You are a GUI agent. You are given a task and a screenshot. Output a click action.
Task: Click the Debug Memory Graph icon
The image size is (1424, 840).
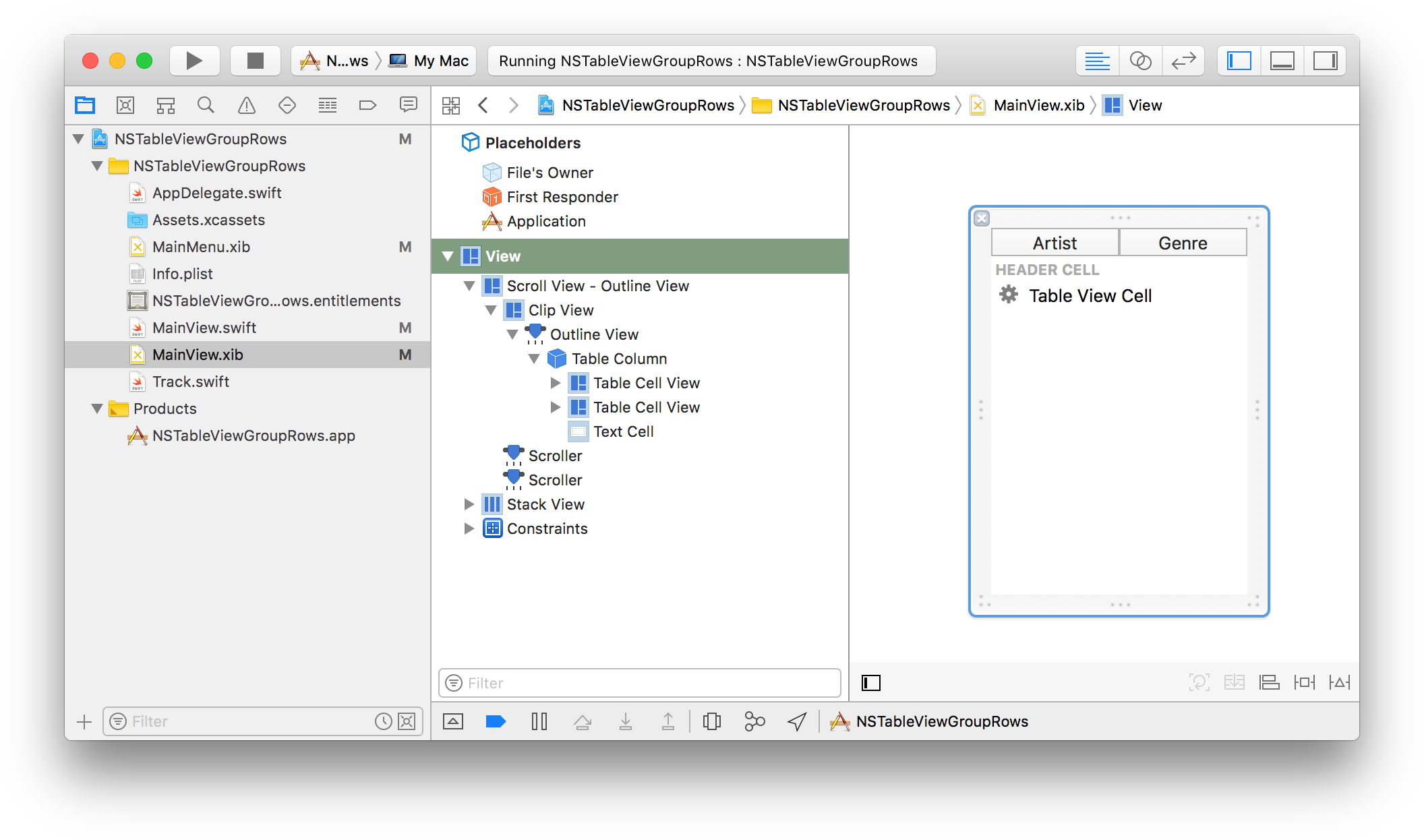coord(754,721)
